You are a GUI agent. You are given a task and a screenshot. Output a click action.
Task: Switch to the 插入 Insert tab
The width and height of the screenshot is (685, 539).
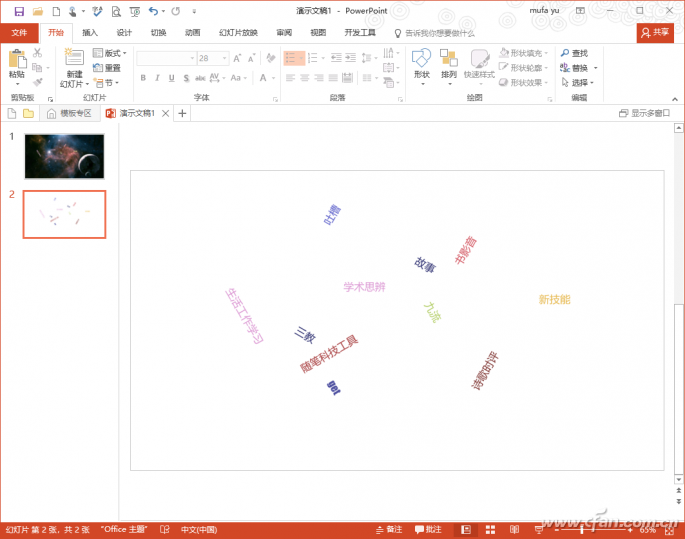[90, 33]
